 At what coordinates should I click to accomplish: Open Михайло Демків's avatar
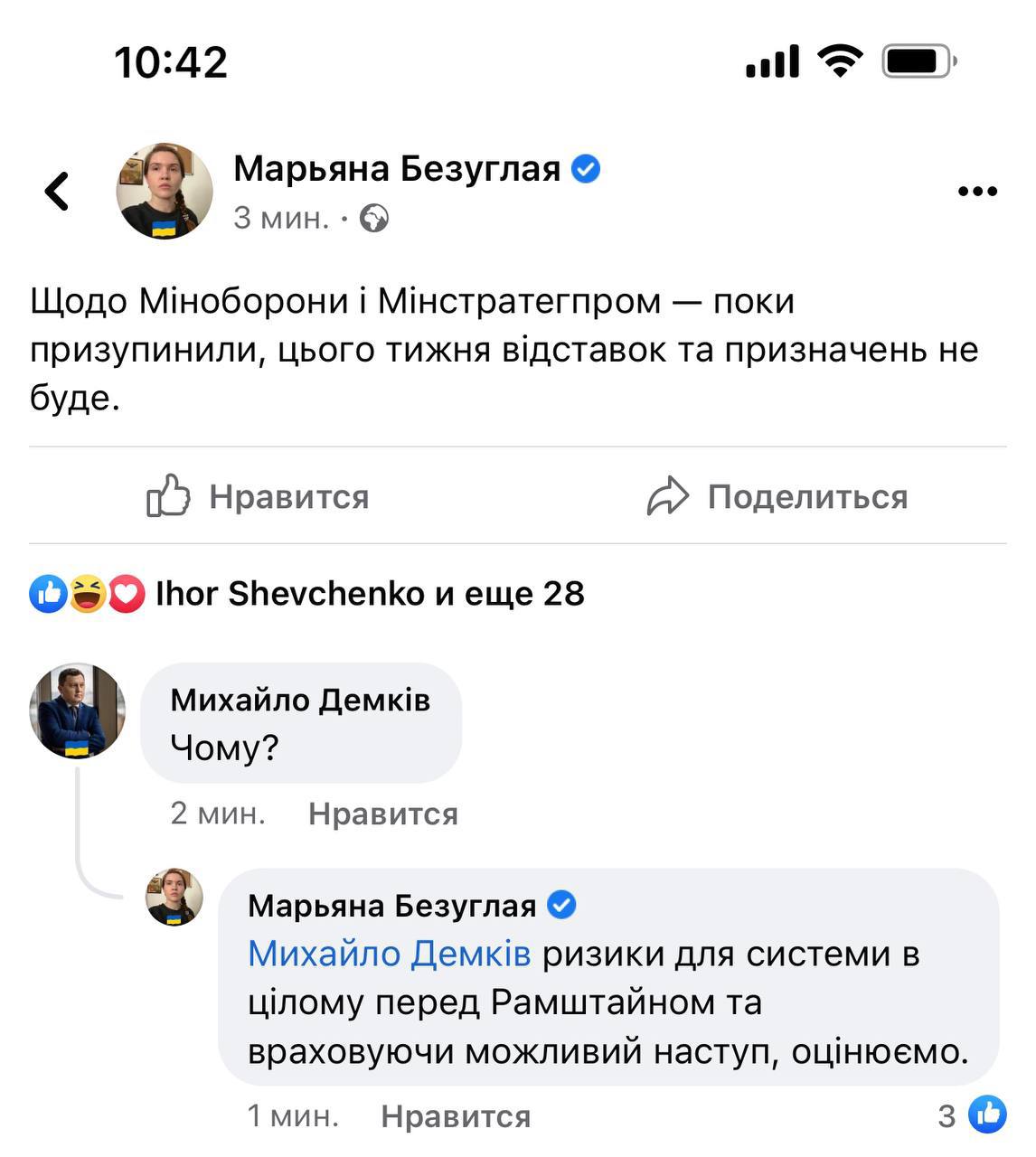click(x=78, y=711)
